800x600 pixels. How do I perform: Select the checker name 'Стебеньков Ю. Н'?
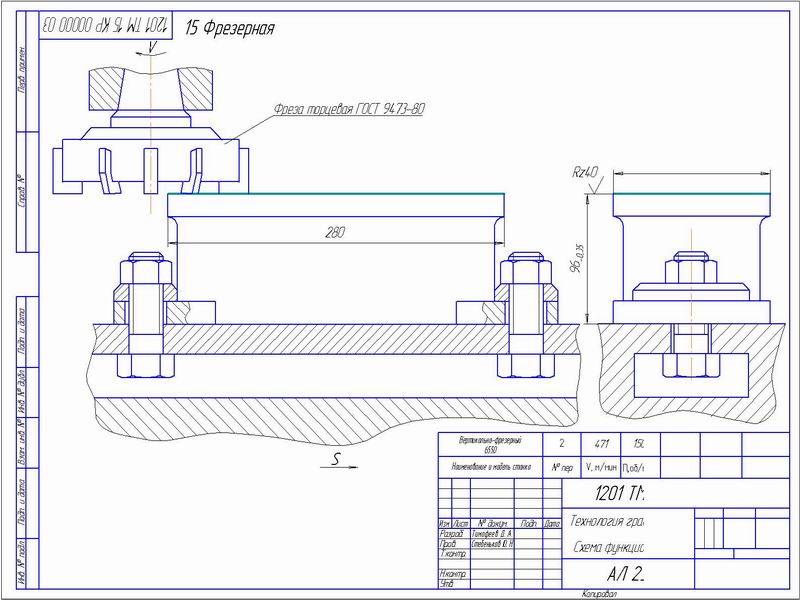tap(492, 544)
